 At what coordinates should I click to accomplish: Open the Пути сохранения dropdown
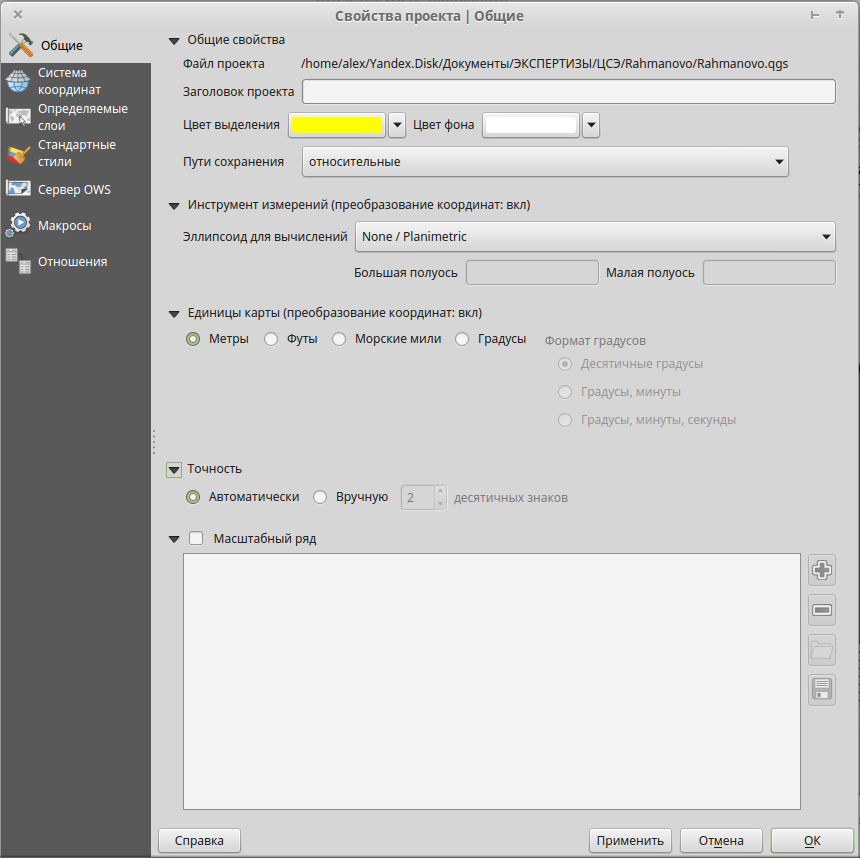coord(545,162)
